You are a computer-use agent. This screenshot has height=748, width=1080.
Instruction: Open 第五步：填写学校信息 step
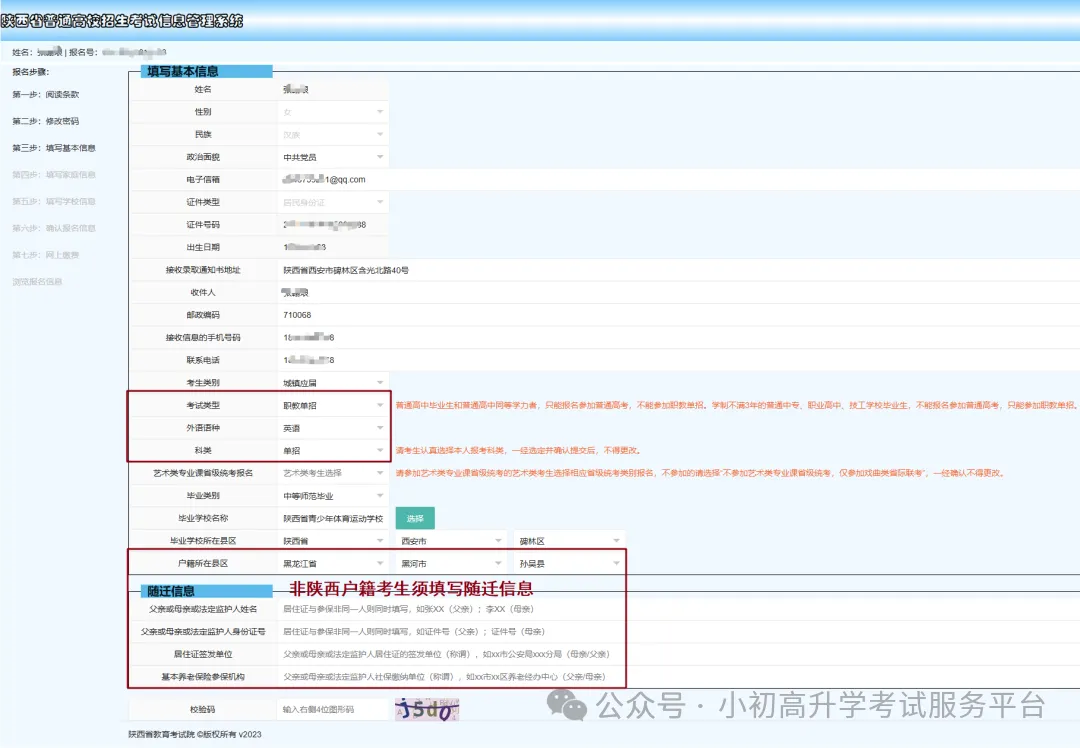(x=54, y=202)
